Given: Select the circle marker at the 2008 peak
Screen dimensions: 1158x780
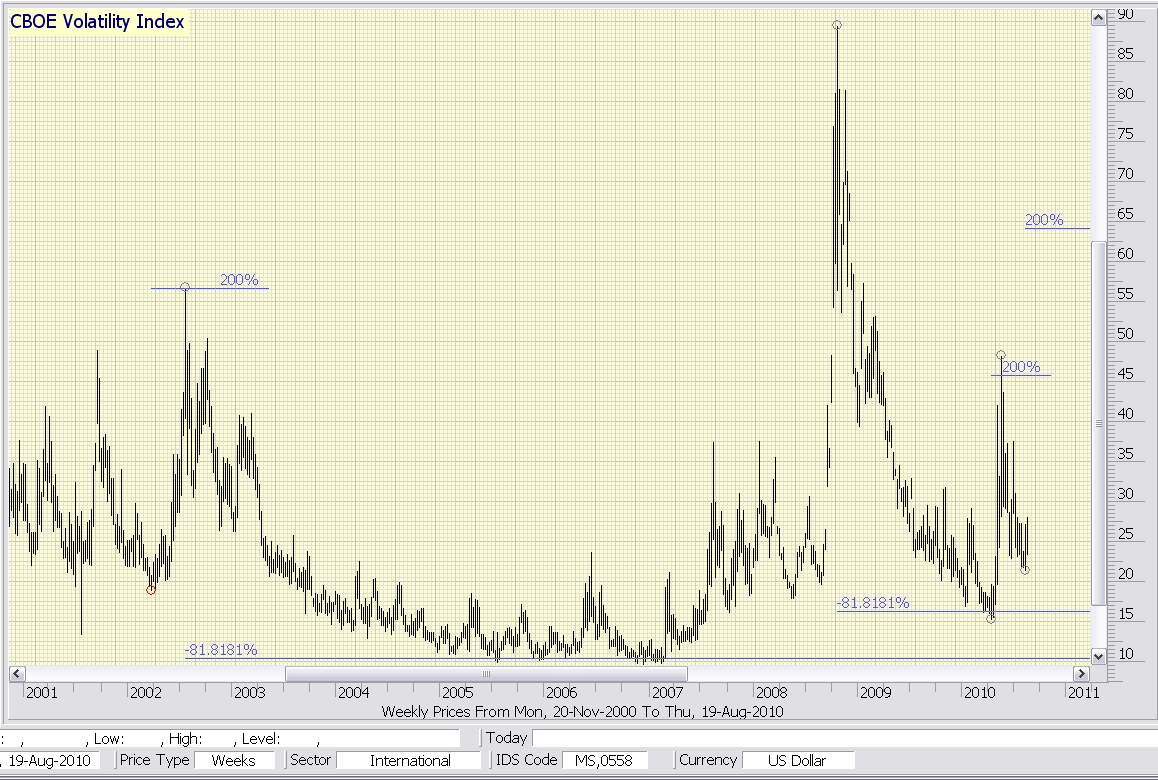Looking at the screenshot, I should pyautogui.click(x=836, y=25).
